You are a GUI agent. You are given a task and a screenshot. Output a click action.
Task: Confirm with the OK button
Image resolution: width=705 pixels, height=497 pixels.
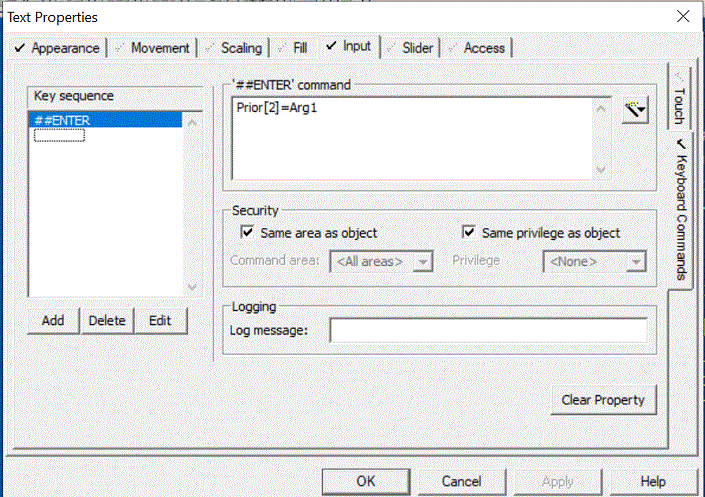[366, 481]
